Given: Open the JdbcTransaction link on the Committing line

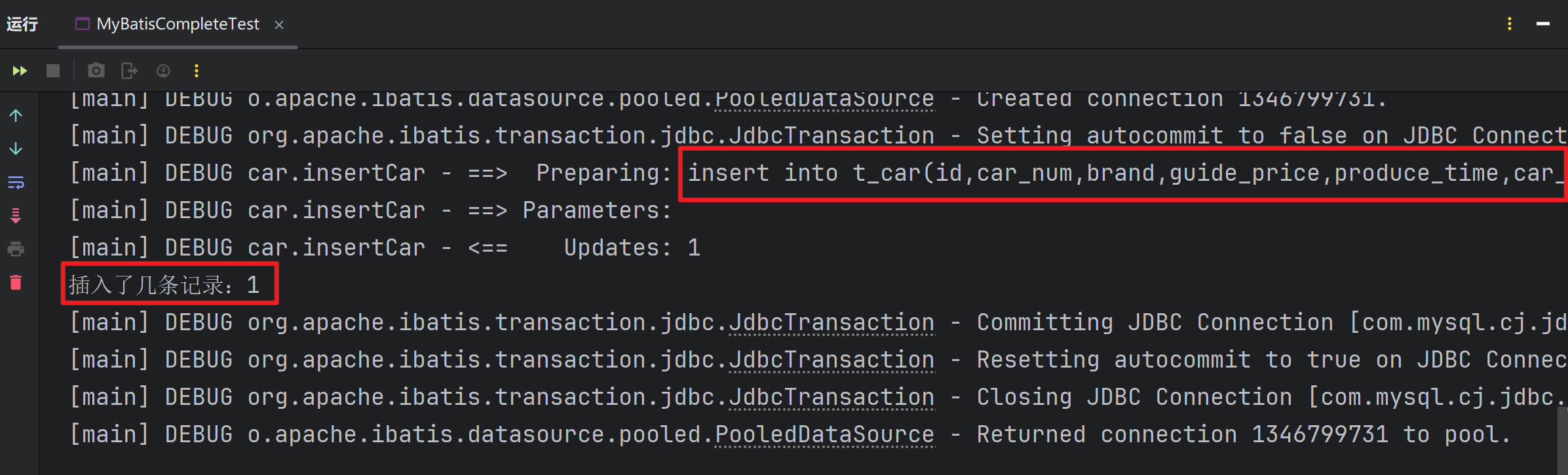Looking at the screenshot, I should point(832,323).
